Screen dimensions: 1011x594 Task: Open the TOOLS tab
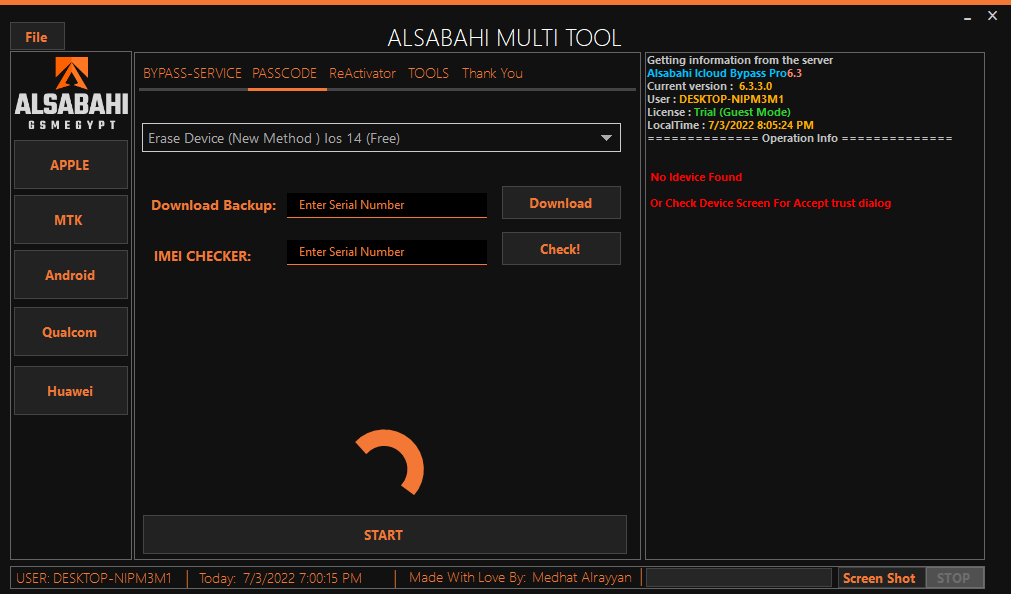(428, 73)
